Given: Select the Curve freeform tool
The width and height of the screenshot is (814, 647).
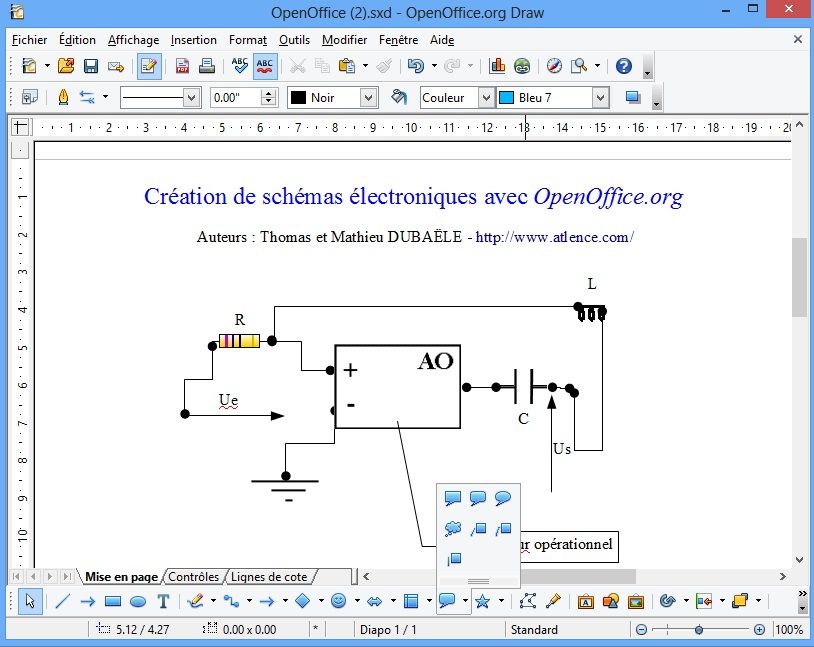Looking at the screenshot, I should pos(196,601).
